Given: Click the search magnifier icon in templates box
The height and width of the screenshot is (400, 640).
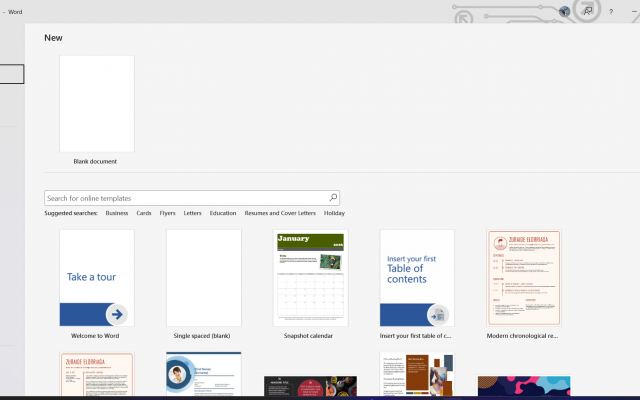Looking at the screenshot, I should tap(333, 198).
